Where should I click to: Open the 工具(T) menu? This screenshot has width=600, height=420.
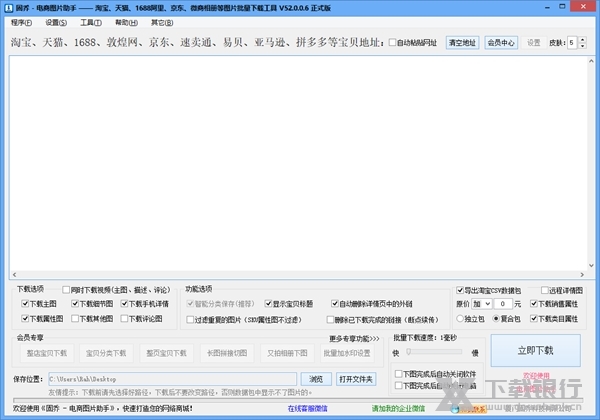91,23
